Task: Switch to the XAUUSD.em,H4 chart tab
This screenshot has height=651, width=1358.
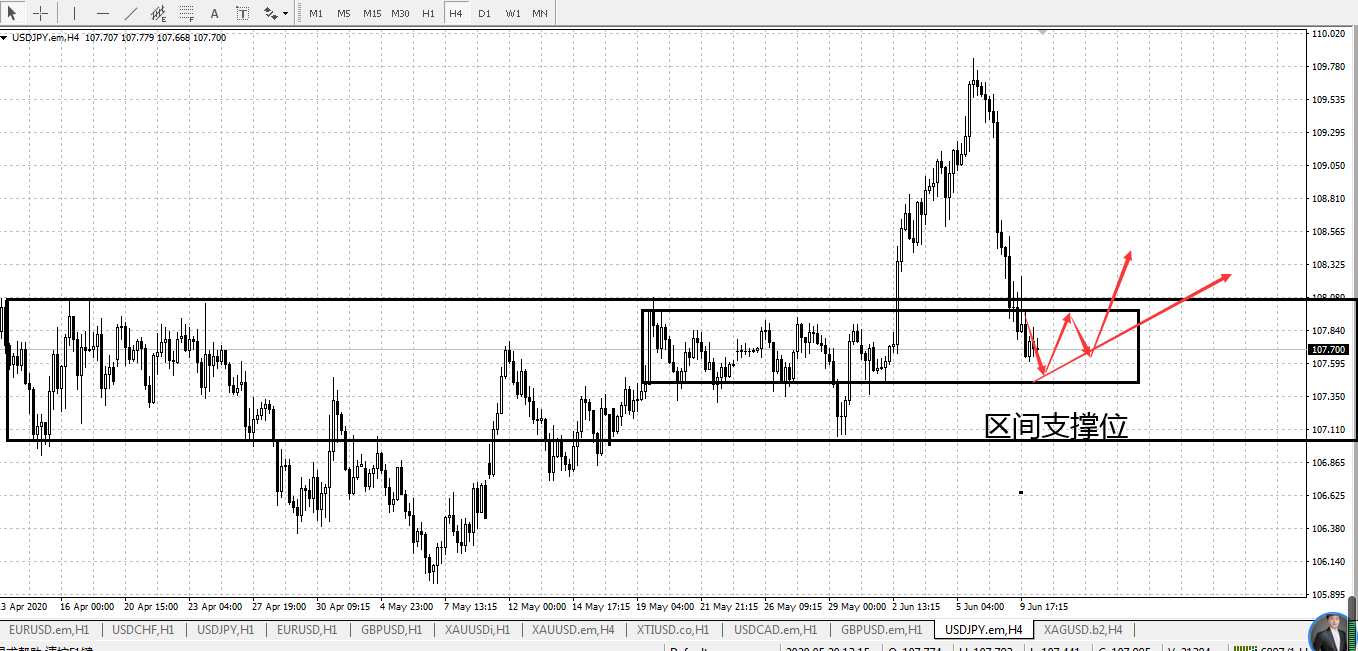Action: [573, 630]
